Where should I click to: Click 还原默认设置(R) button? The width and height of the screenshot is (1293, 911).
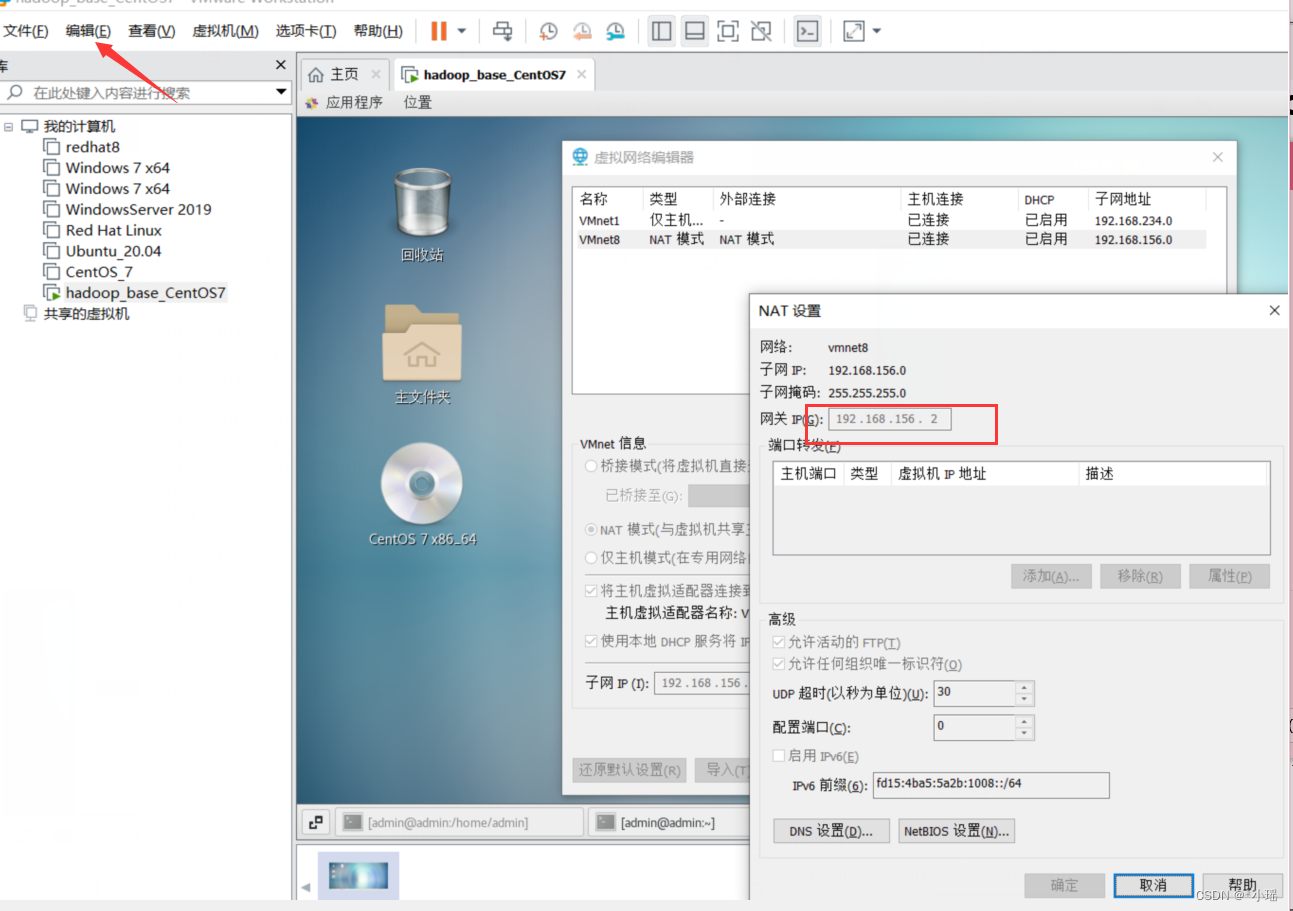point(629,770)
